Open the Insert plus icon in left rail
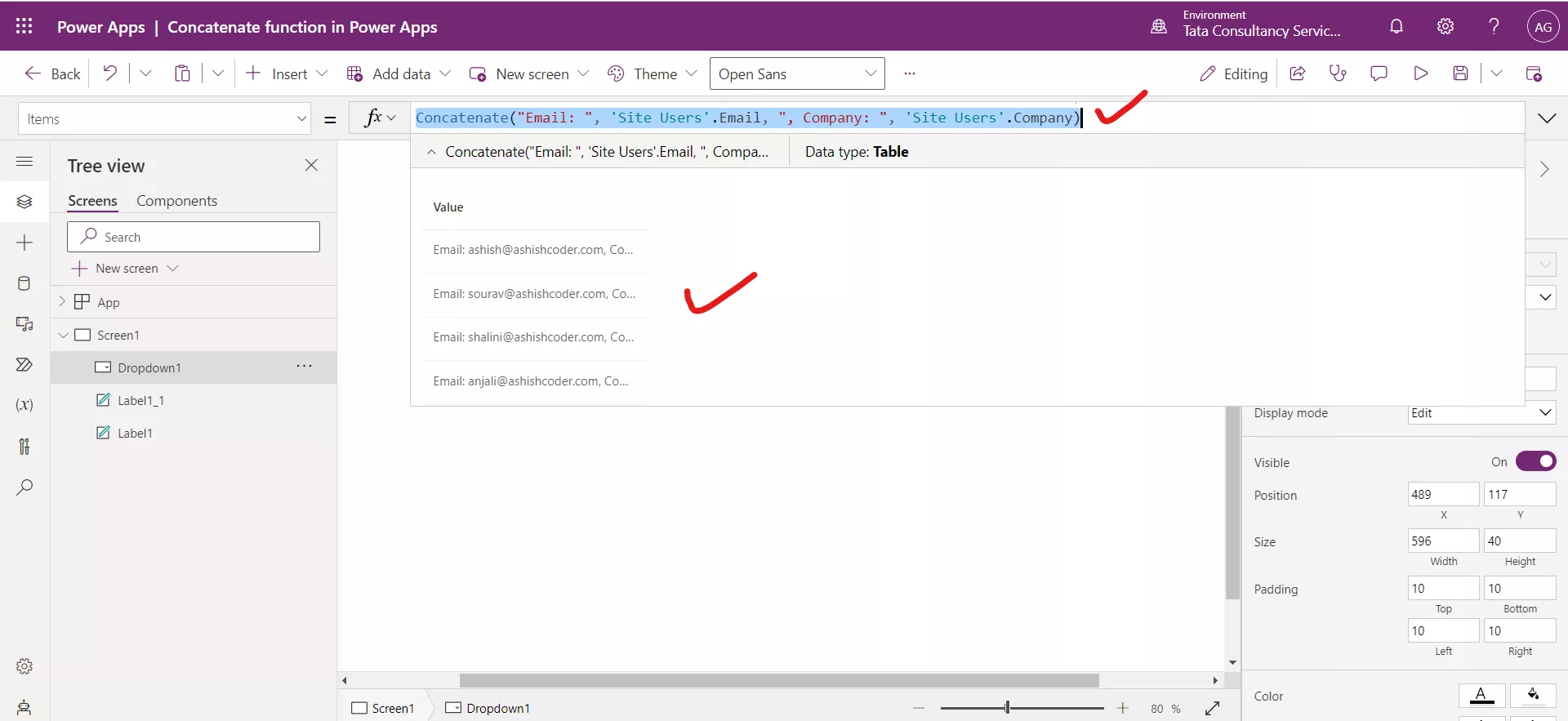This screenshot has width=1568, height=721. [24, 243]
